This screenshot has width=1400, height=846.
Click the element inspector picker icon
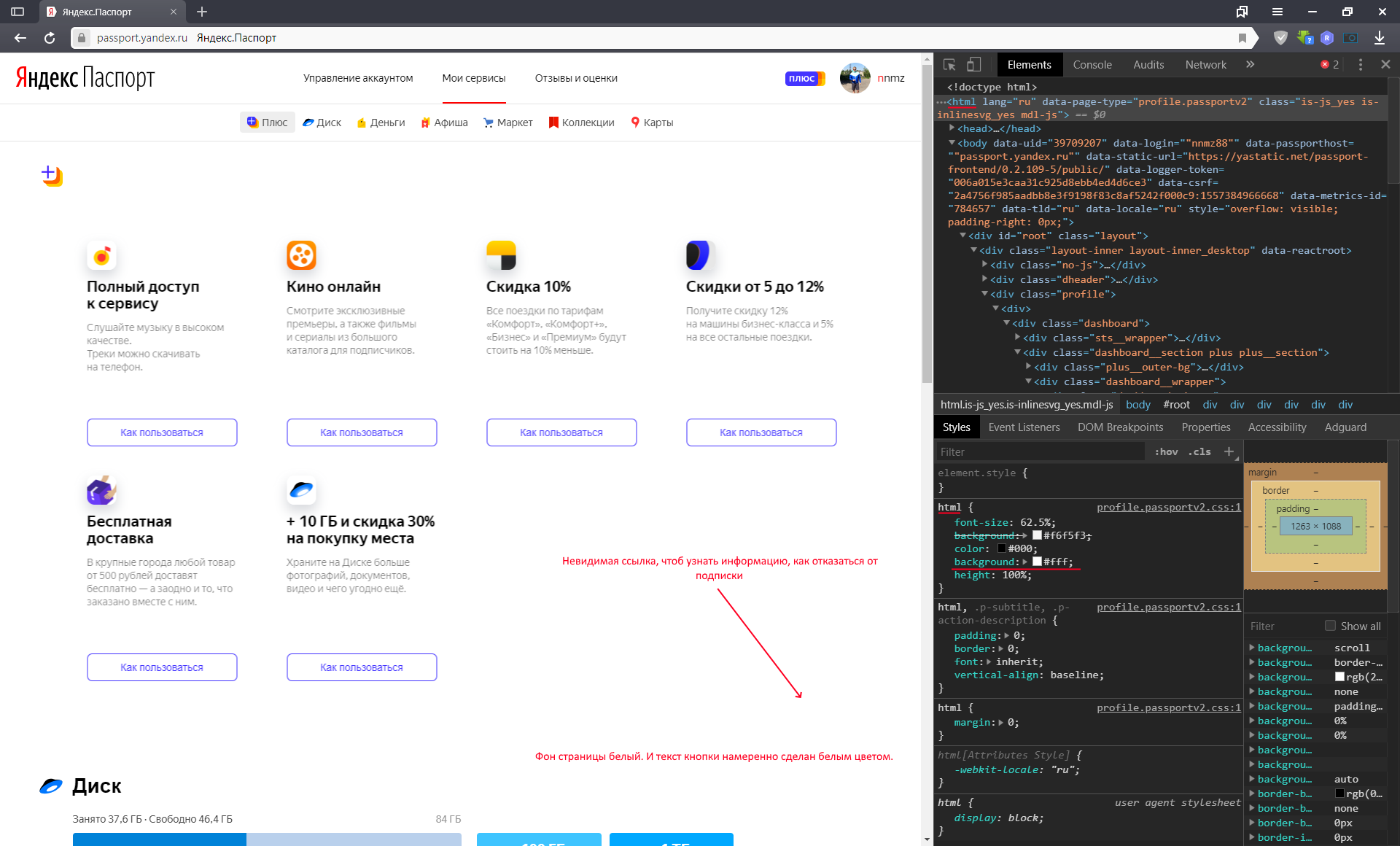949,65
